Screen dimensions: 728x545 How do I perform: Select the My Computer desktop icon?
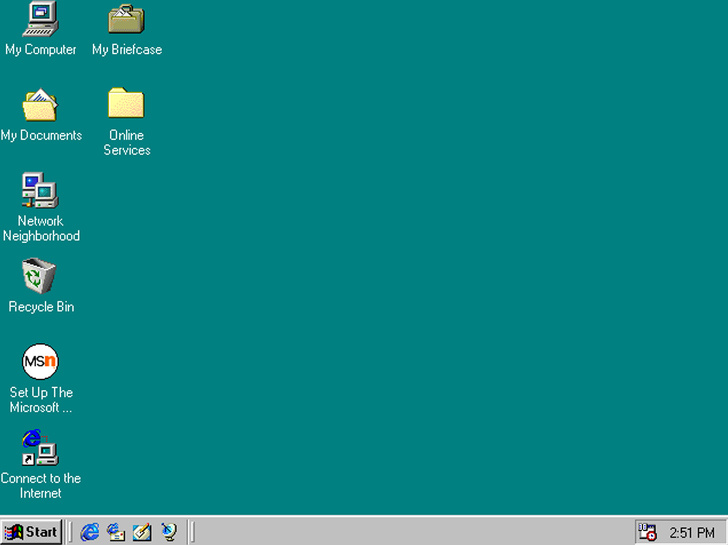click(x=40, y=19)
